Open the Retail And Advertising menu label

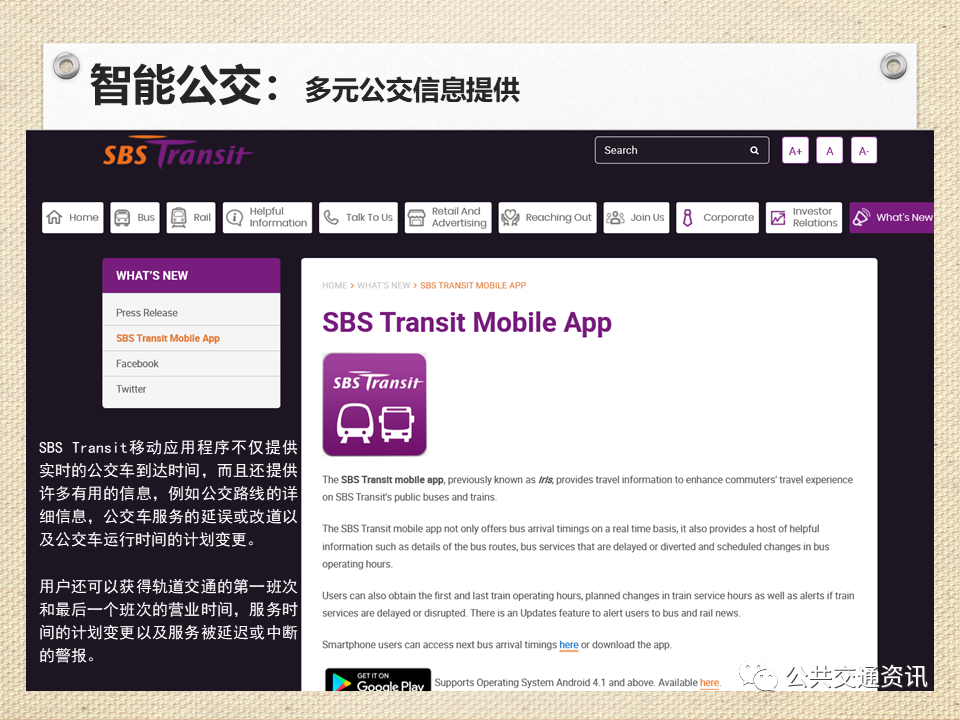(459, 217)
